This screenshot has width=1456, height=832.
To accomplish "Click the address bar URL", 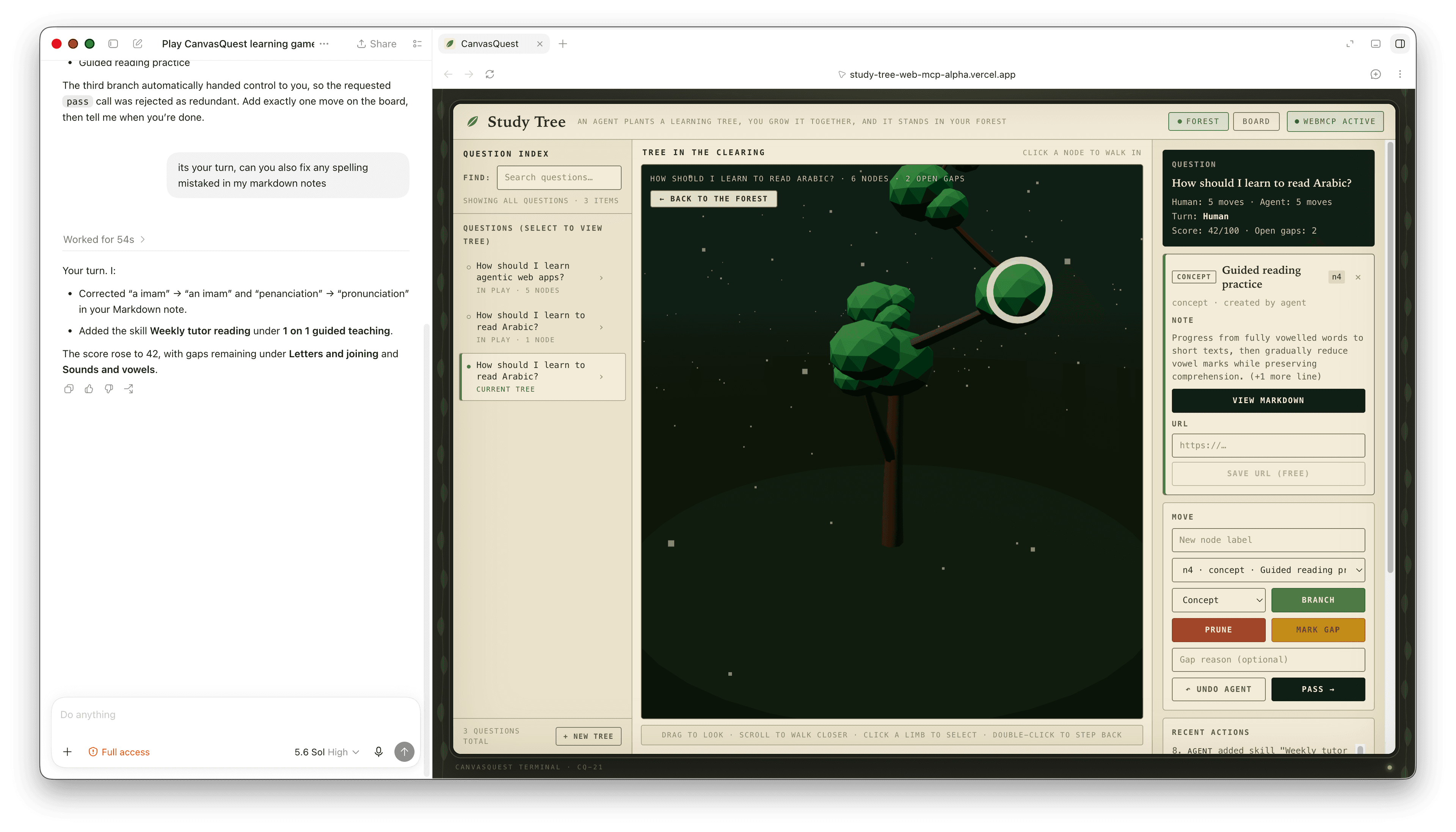I will pos(932,74).
